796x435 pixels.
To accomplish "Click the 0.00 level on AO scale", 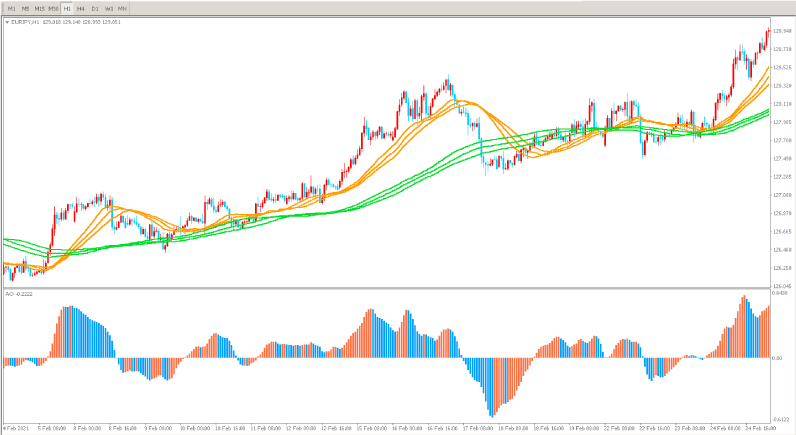I will [778, 358].
